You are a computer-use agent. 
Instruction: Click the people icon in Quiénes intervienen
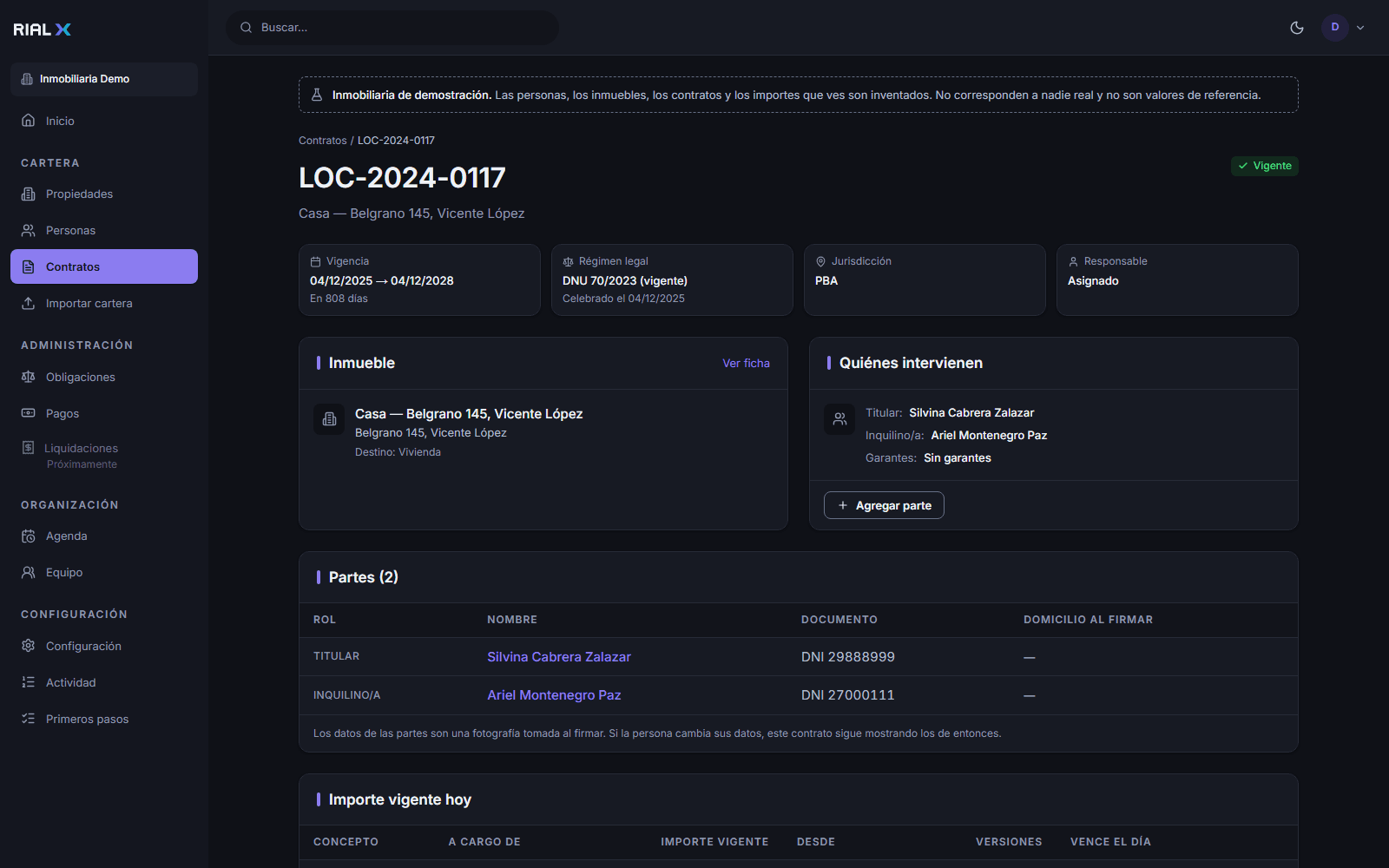839,419
